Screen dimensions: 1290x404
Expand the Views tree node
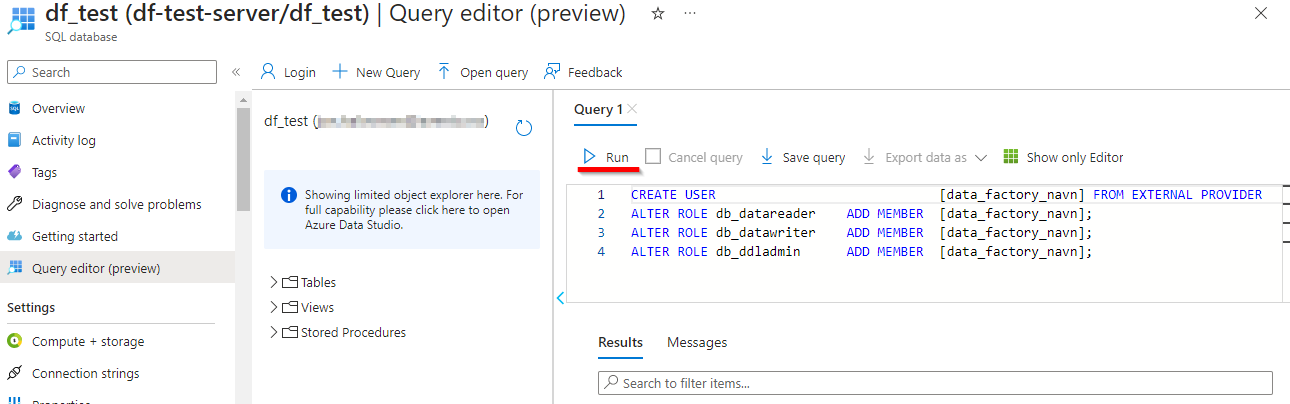[x=274, y=307]
